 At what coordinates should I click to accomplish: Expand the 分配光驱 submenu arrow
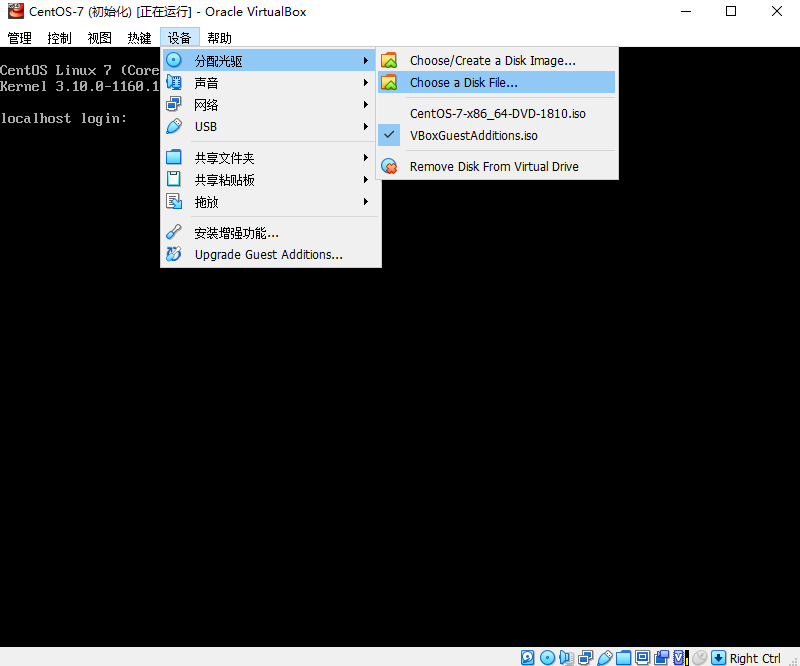click(x=366, y=60)
